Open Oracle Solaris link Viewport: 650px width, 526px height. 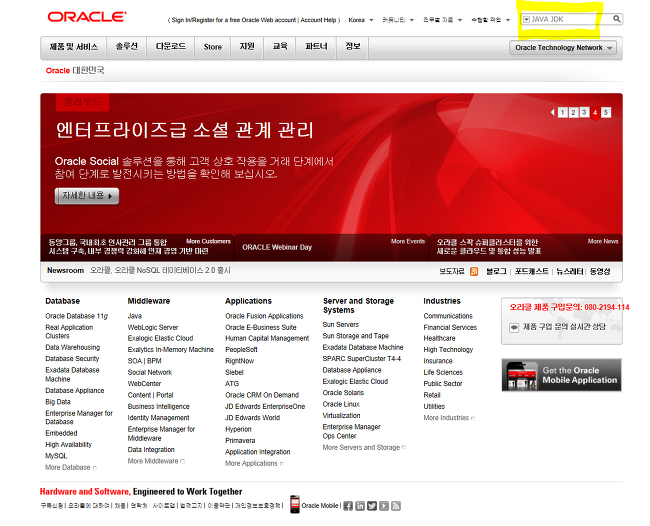pos(343,393)
